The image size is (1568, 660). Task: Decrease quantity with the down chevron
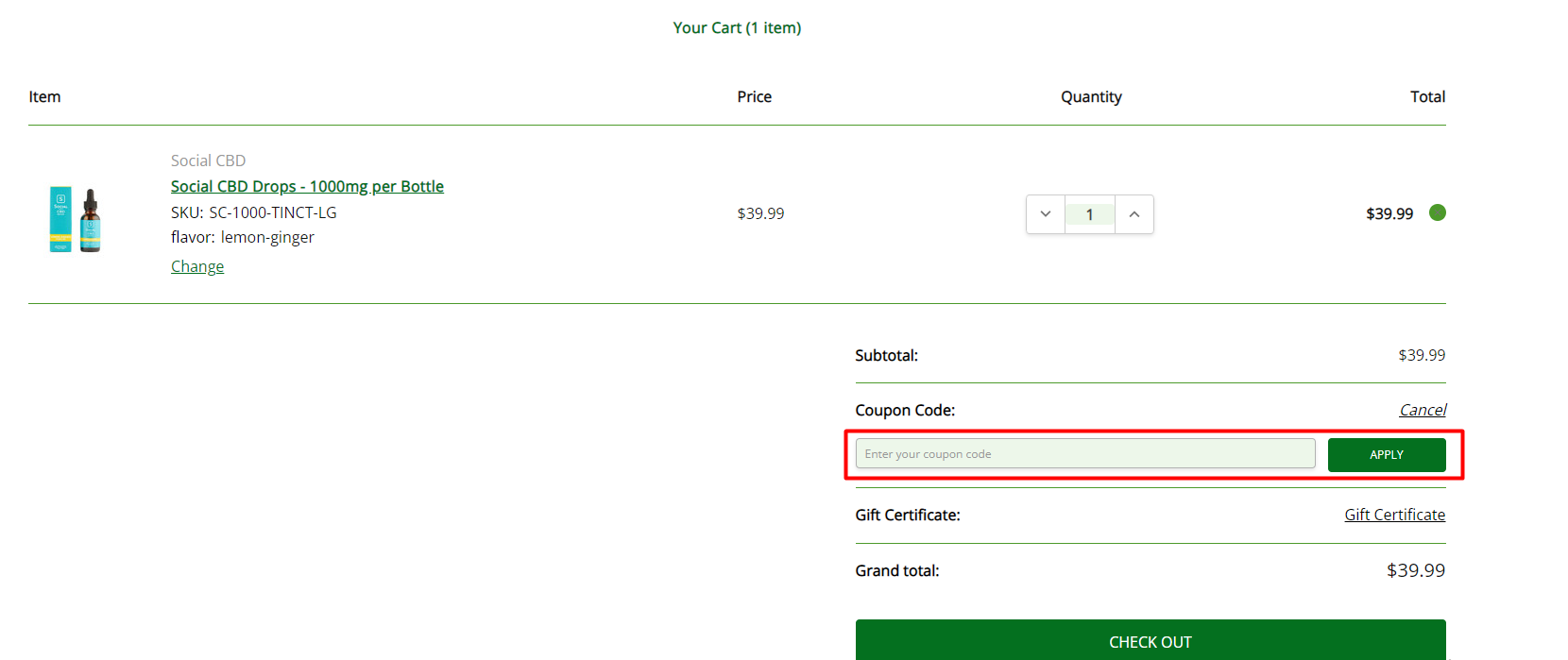1046,214
